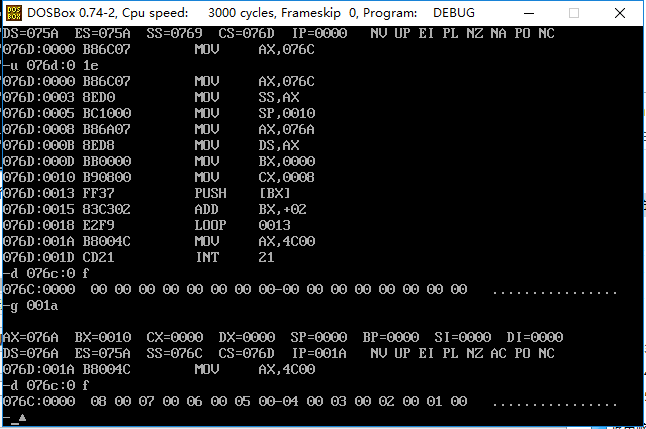Click the command '-u 076d:0 1e'

[x=51, y=66]
